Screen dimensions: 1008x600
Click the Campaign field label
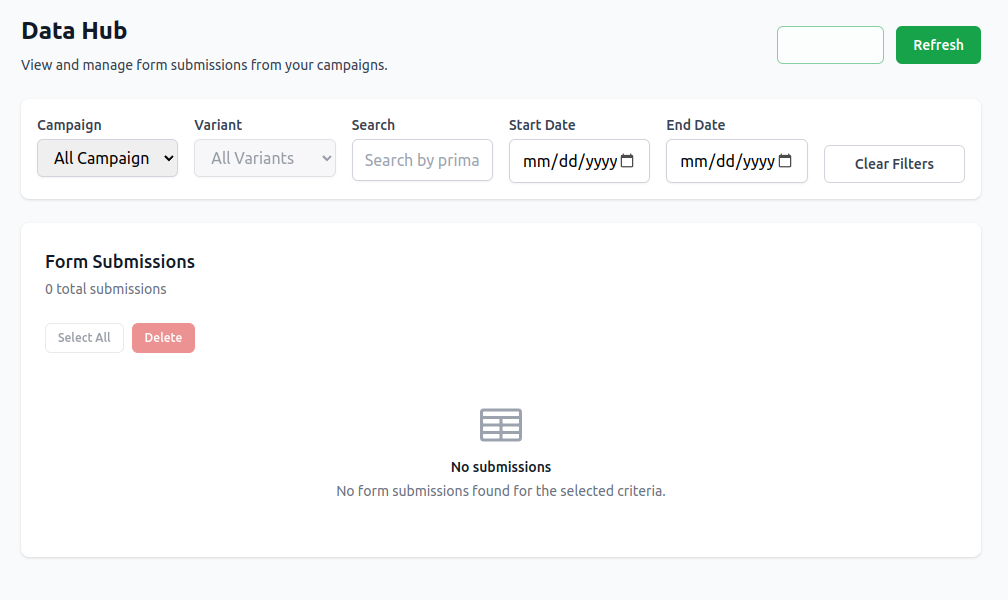click(69, 125)
